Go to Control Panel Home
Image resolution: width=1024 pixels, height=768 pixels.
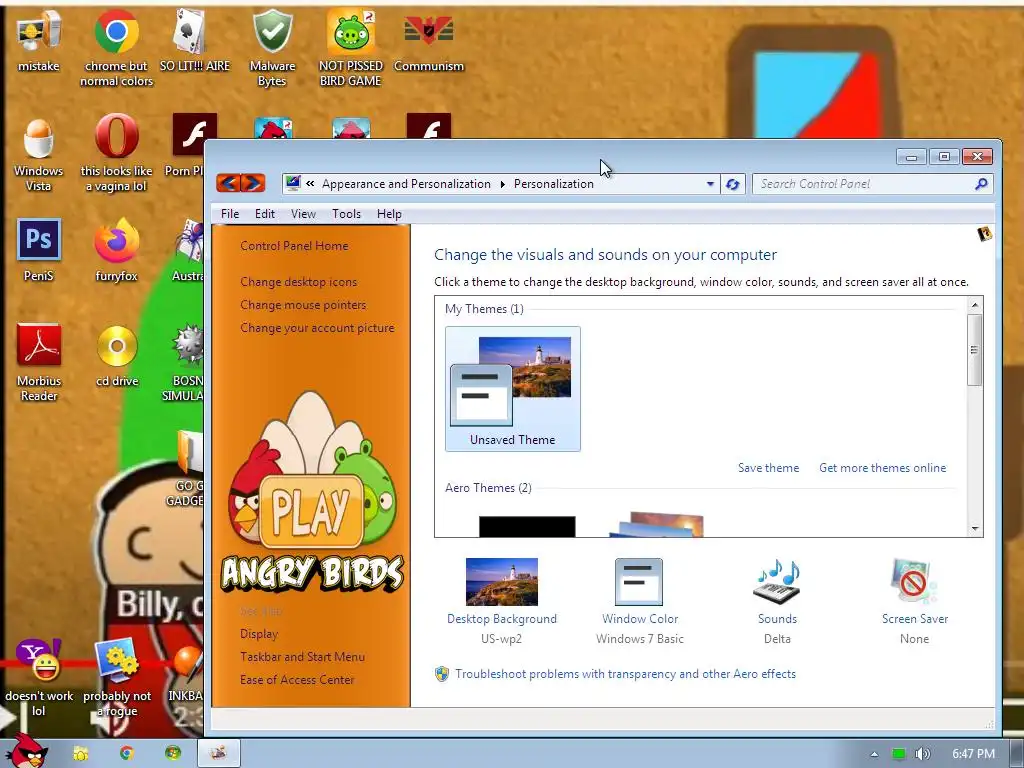click(x=294, y=246)
